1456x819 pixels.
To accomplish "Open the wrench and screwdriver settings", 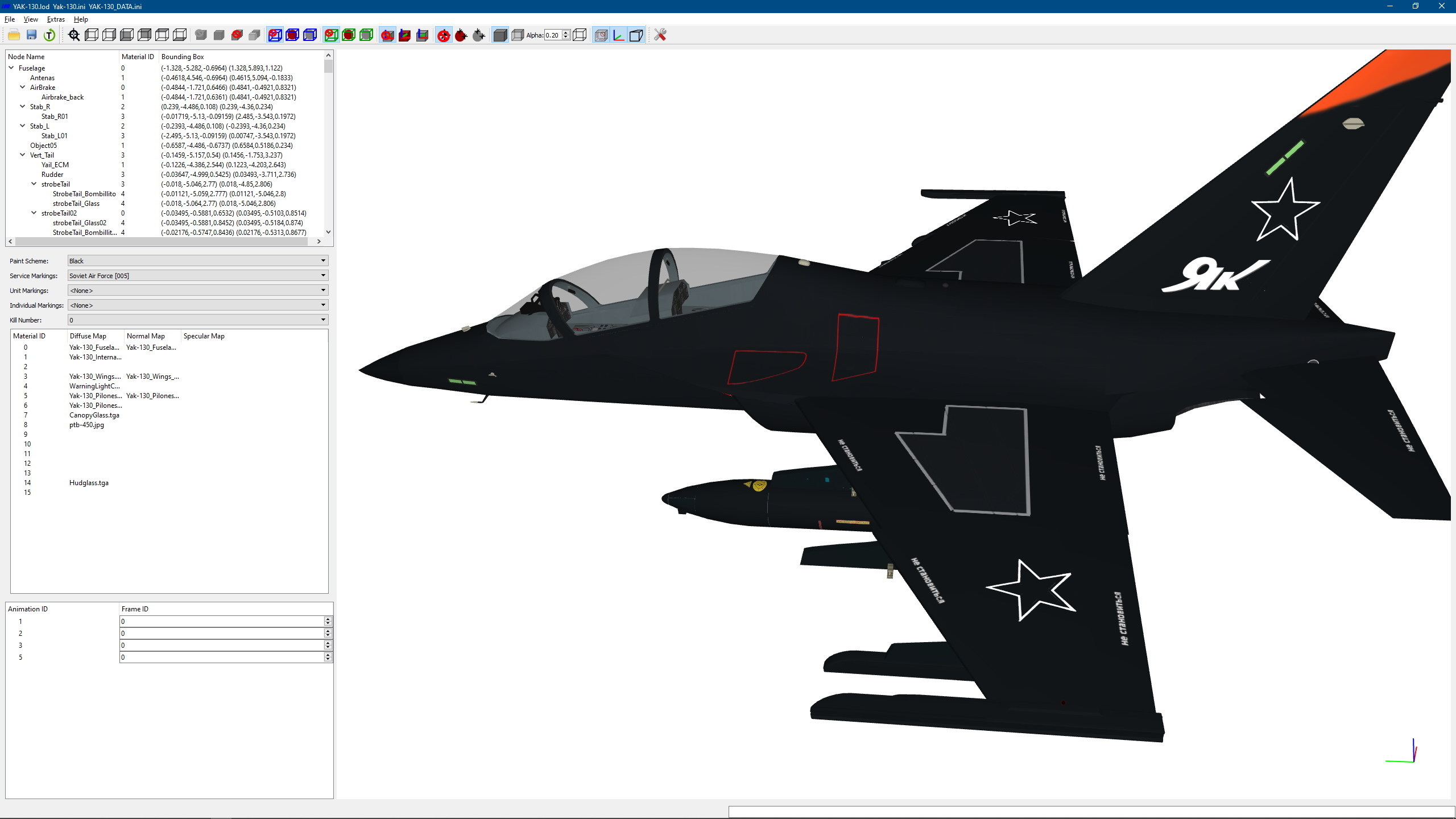I will coord(660,35).
